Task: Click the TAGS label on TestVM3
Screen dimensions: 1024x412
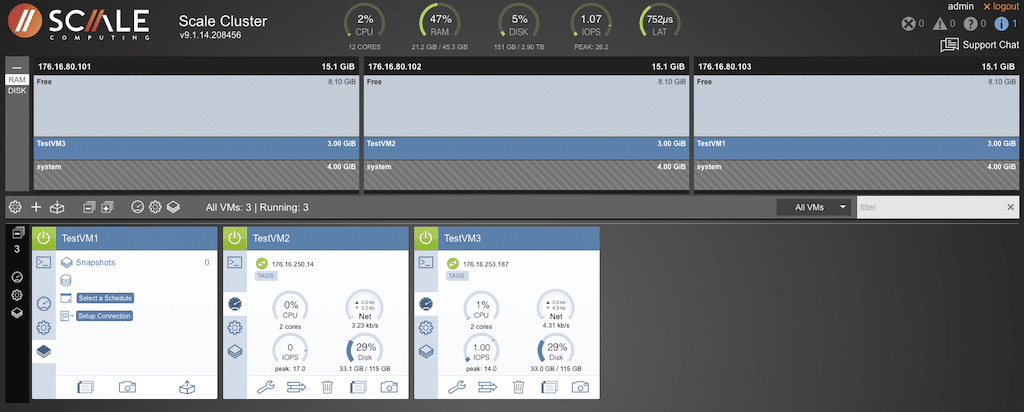Action: coord(456,276)
